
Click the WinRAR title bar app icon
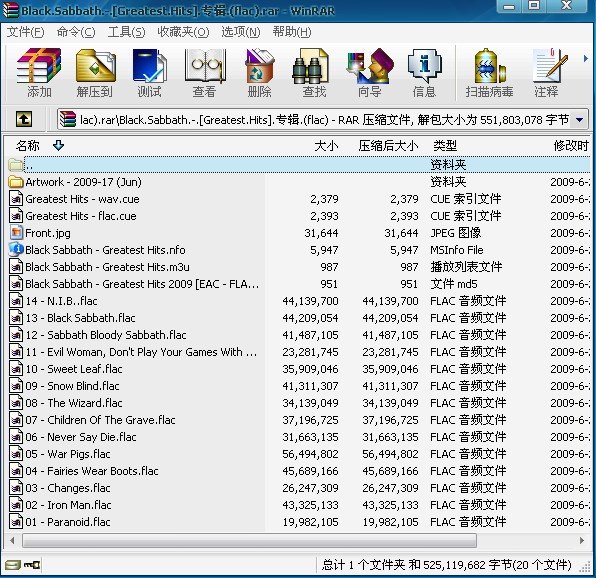[10, 10]
